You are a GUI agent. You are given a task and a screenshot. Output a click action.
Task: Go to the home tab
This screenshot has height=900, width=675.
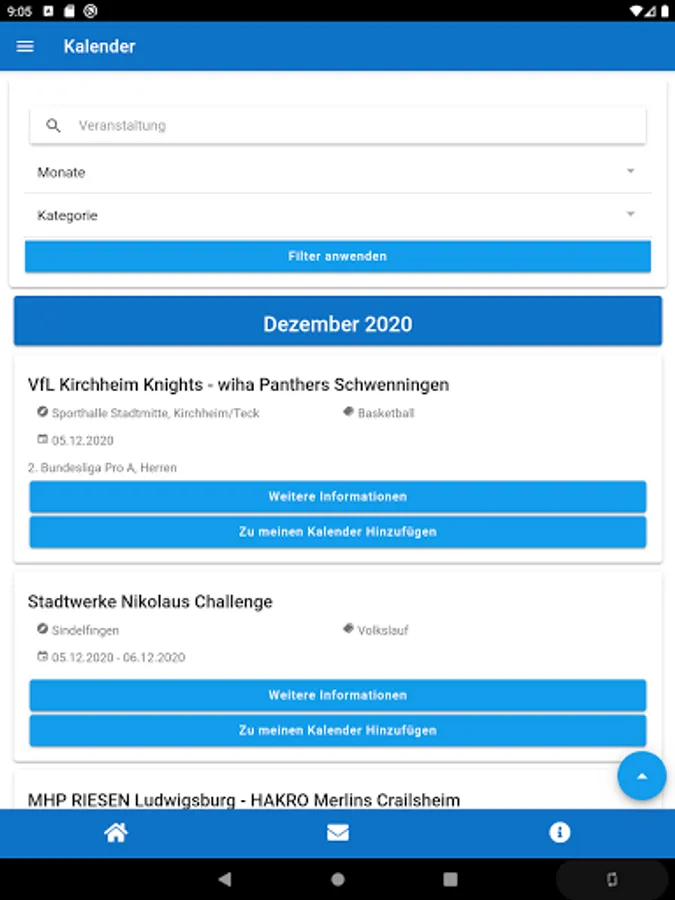pos(116,833)
